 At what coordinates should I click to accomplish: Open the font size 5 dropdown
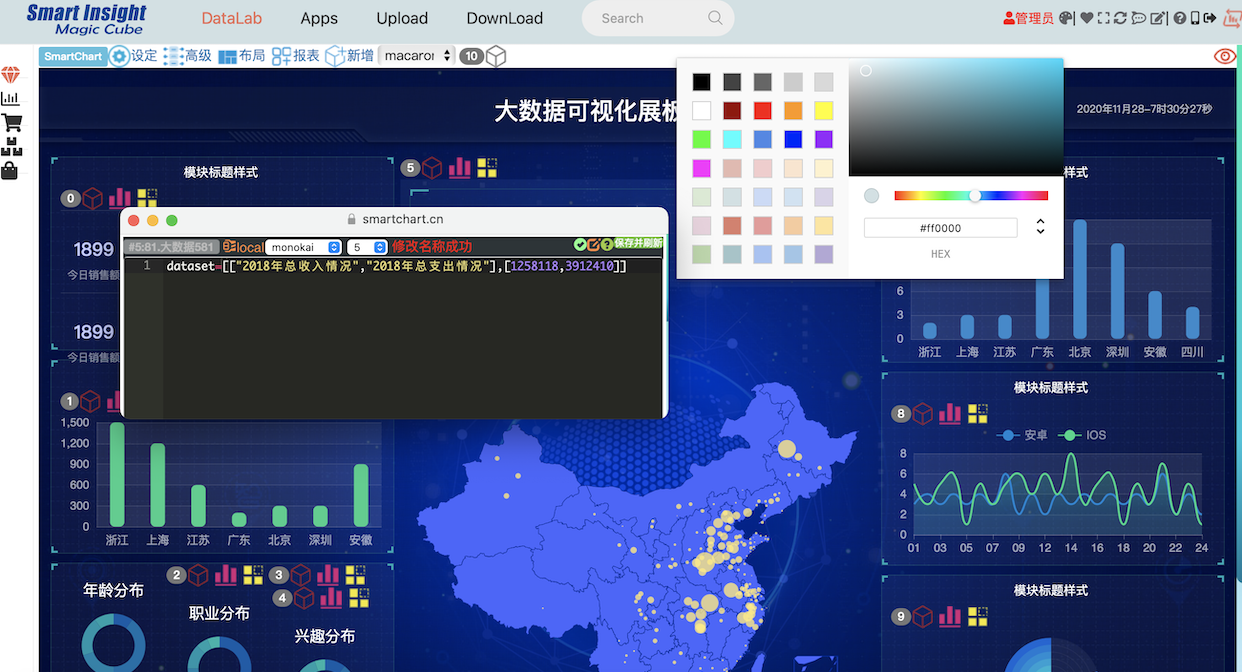(367, 246)
